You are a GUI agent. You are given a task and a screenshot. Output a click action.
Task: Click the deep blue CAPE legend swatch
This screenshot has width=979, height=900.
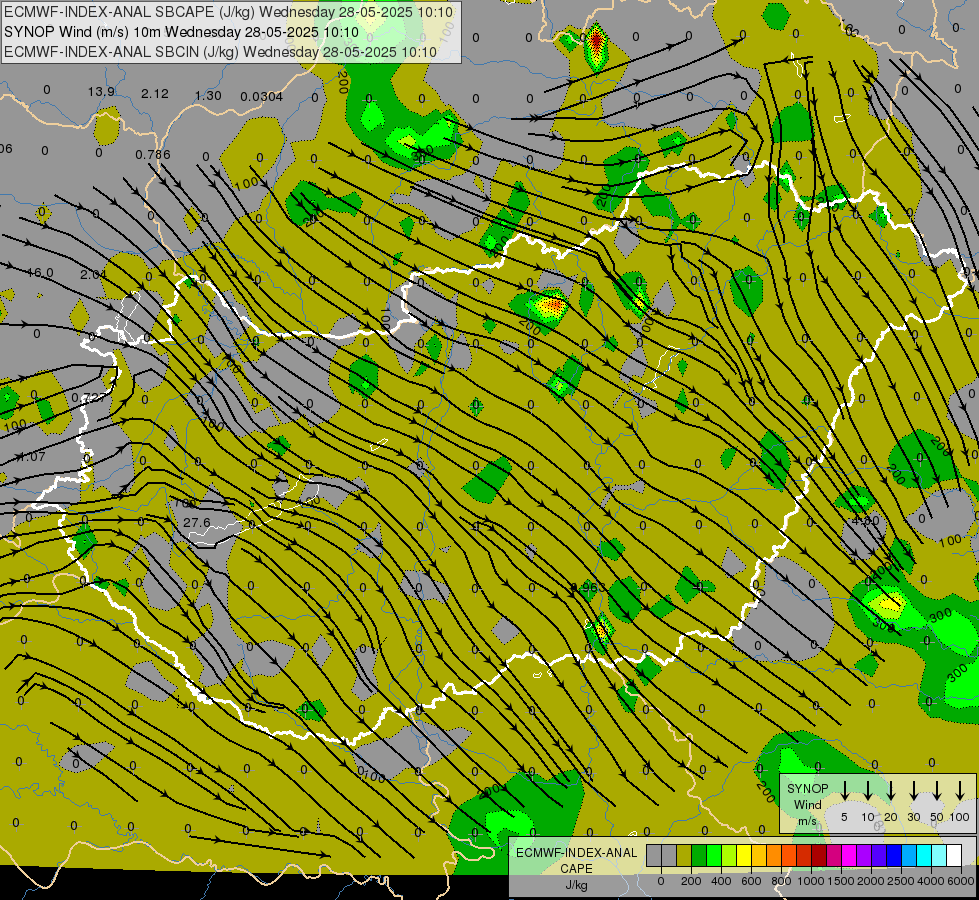click(x=893, y=855)
